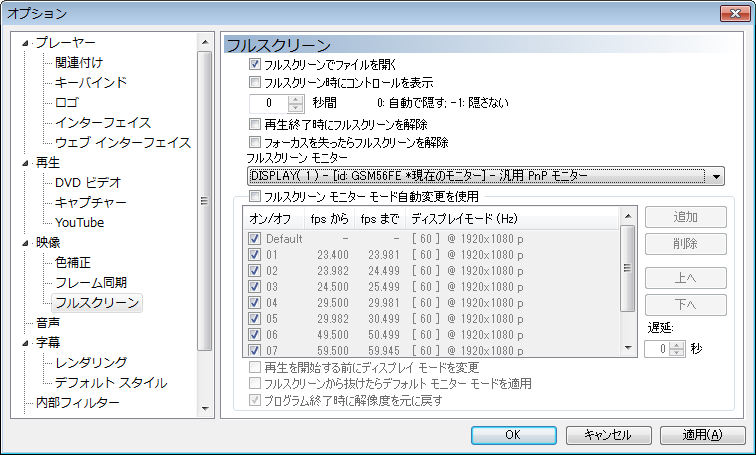Toggle checkbox for row 06
The width and height of the screenshot is (756, 455).
(x=254, y=335)
